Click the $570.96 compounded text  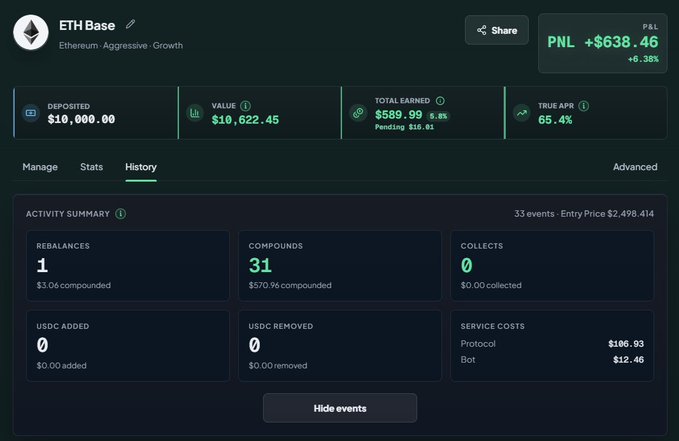[x=290, y=285]
